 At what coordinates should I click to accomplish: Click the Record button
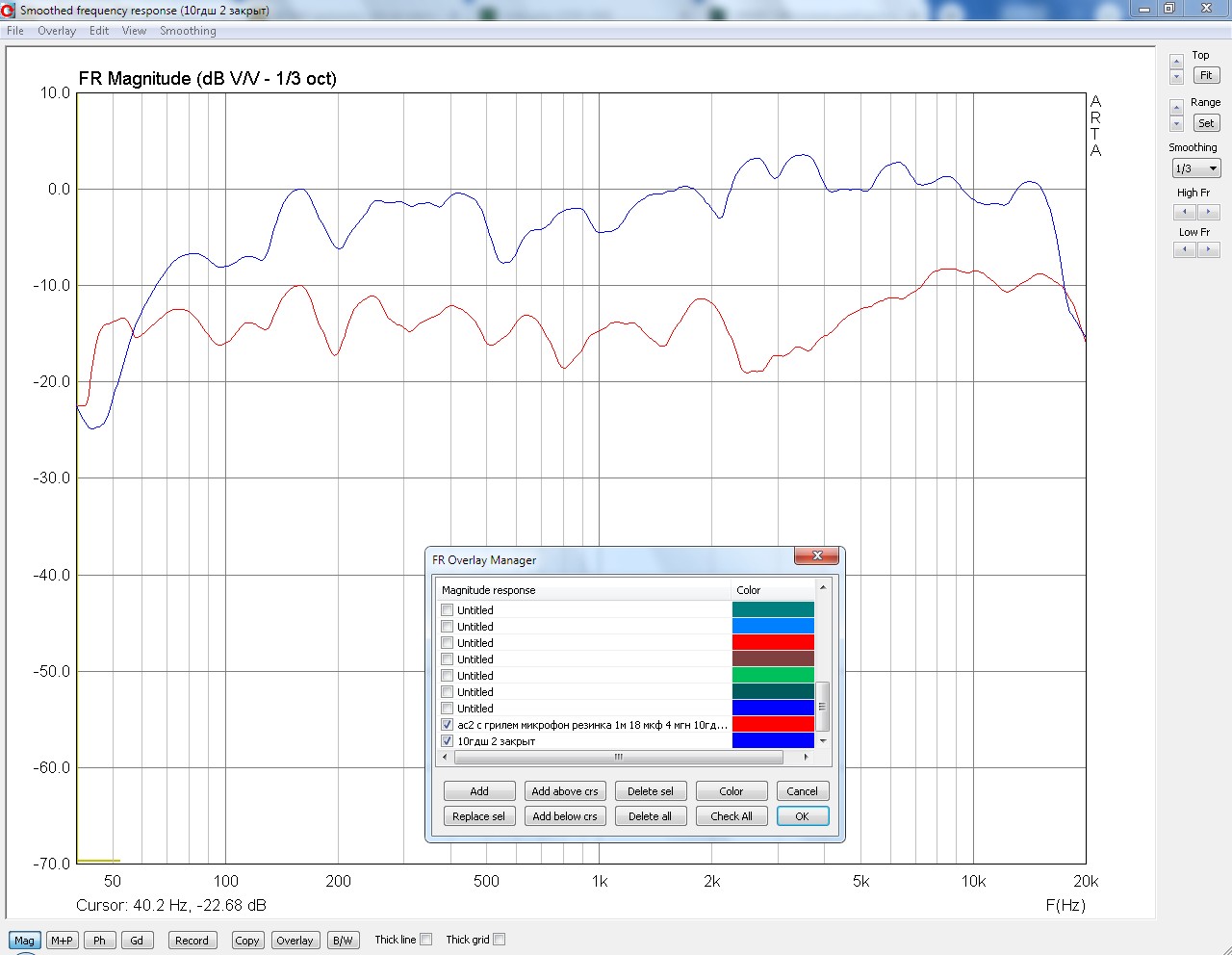(192, 941)
